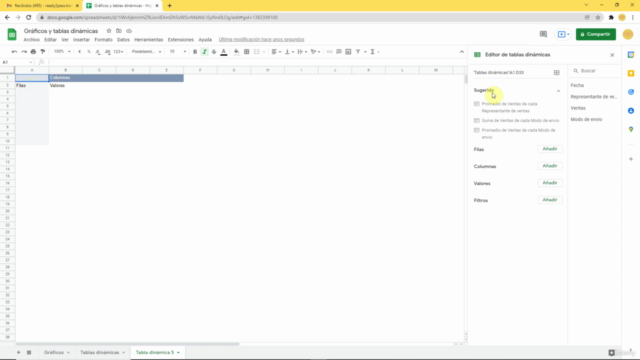This screenshot has height=360, width=640.
Task: Move document with folder icon
Action: (119, 31)
